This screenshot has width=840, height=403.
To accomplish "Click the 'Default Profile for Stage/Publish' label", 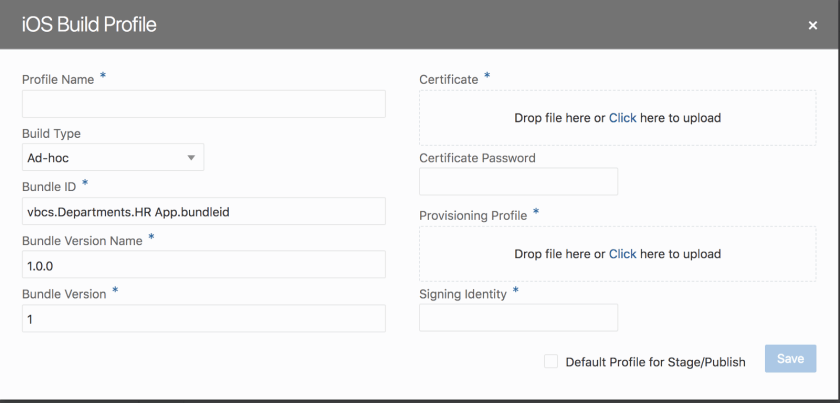I will coord(655,362).
